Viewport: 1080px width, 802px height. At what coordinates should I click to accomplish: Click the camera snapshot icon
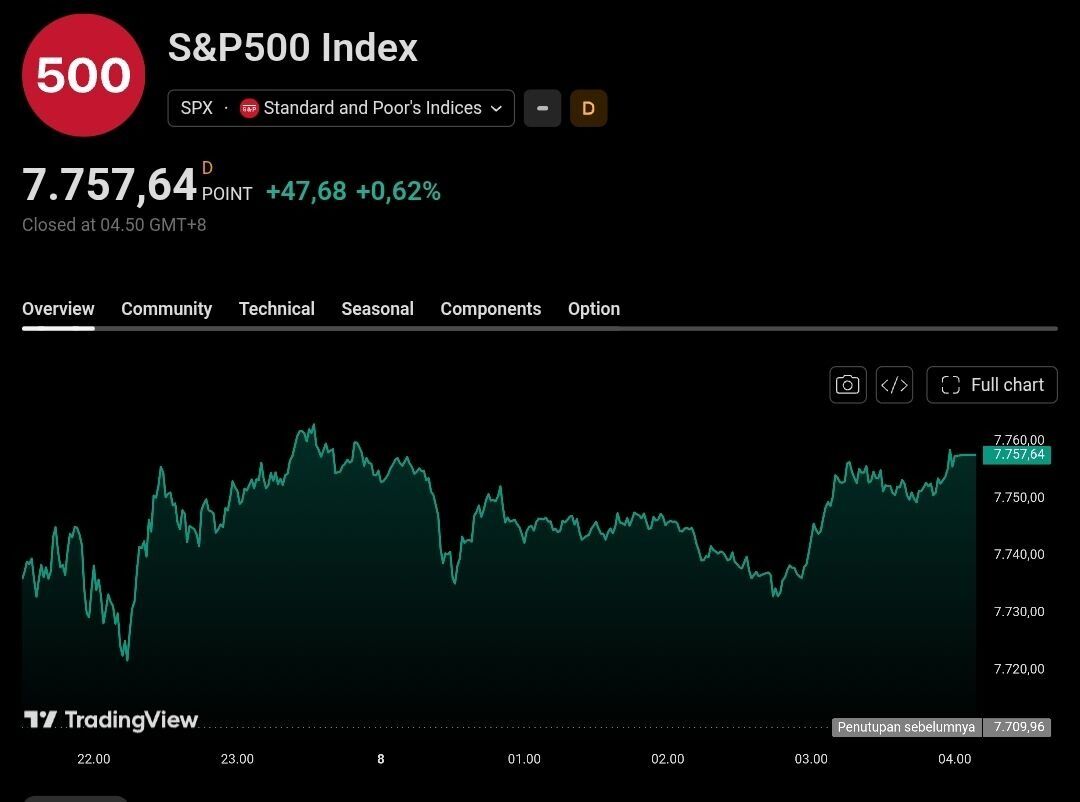[x=847, y=384]
